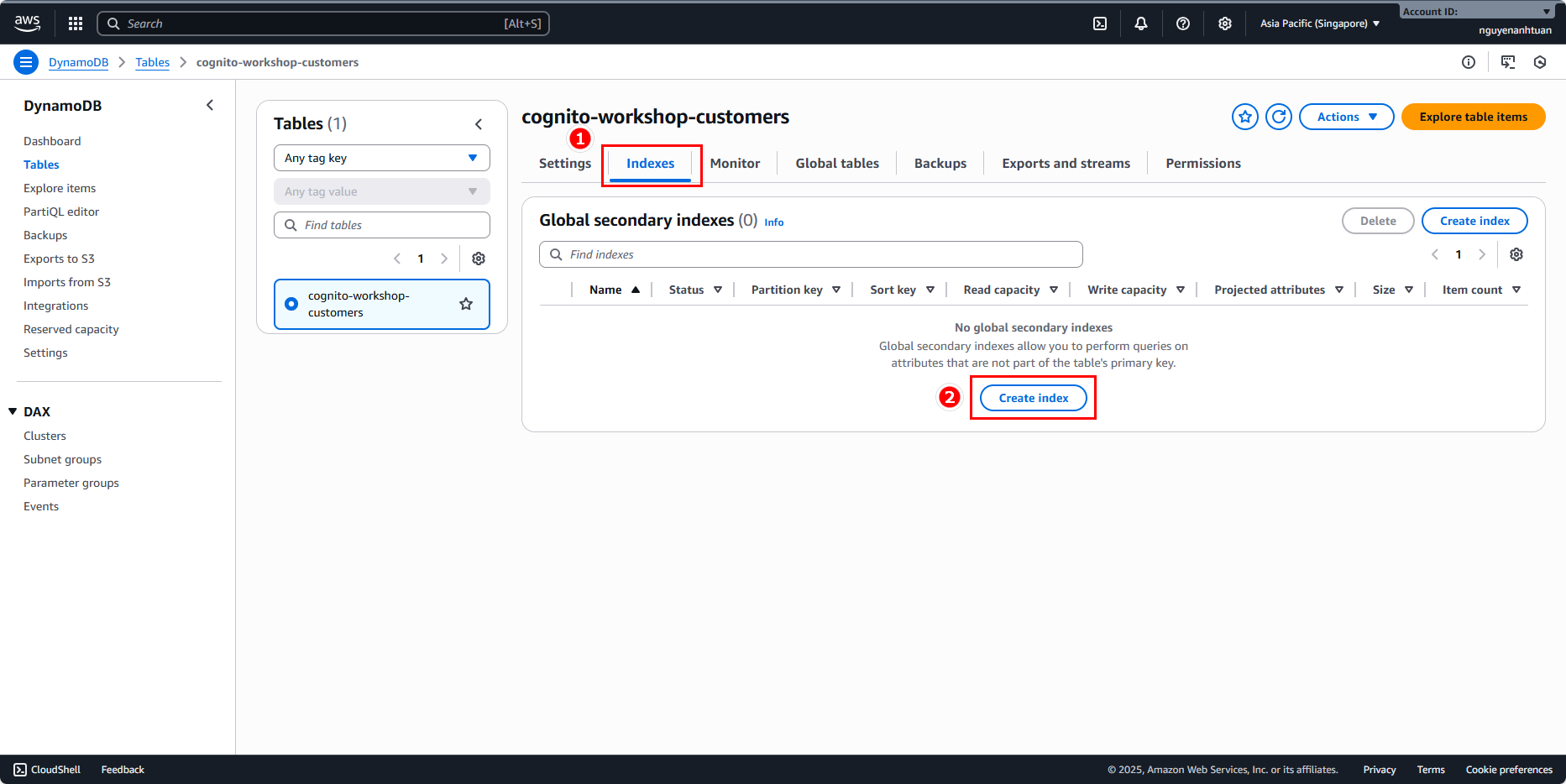Select the cognito-workshop-customers radio button
1566x784 pixels.
tap(291, 304)
